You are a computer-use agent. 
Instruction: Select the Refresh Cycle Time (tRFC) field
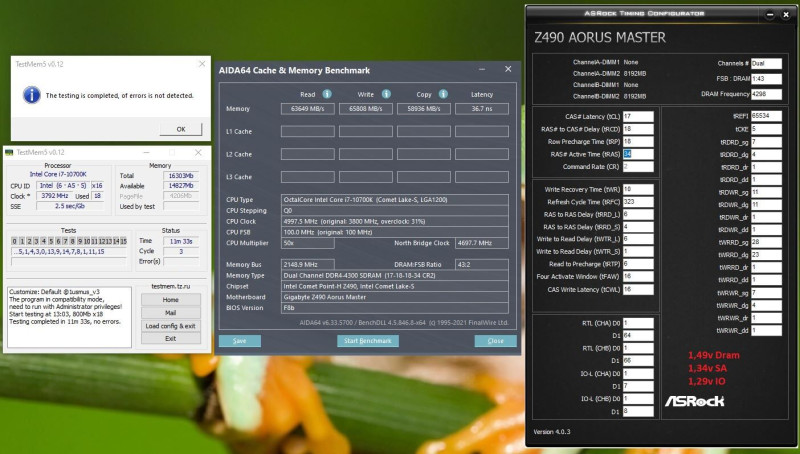[x=638, y=201]
